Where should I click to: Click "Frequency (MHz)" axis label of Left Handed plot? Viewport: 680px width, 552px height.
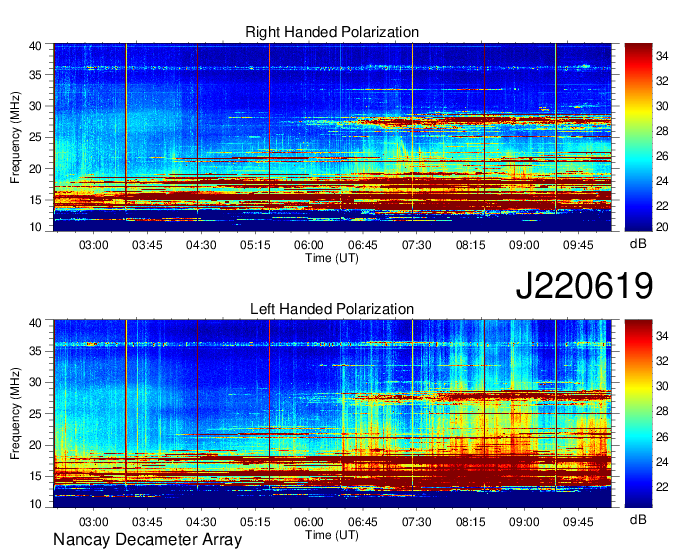coord(15,414)
